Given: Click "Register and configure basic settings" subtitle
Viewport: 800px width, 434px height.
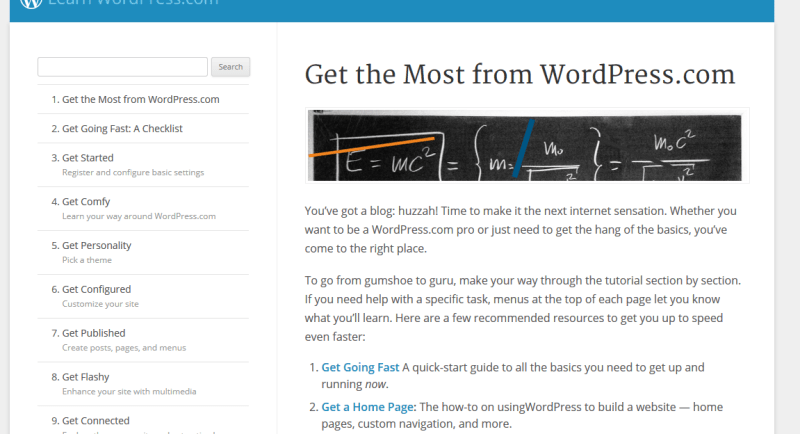Looking at the screenshot, I should [x=133, y=172].
